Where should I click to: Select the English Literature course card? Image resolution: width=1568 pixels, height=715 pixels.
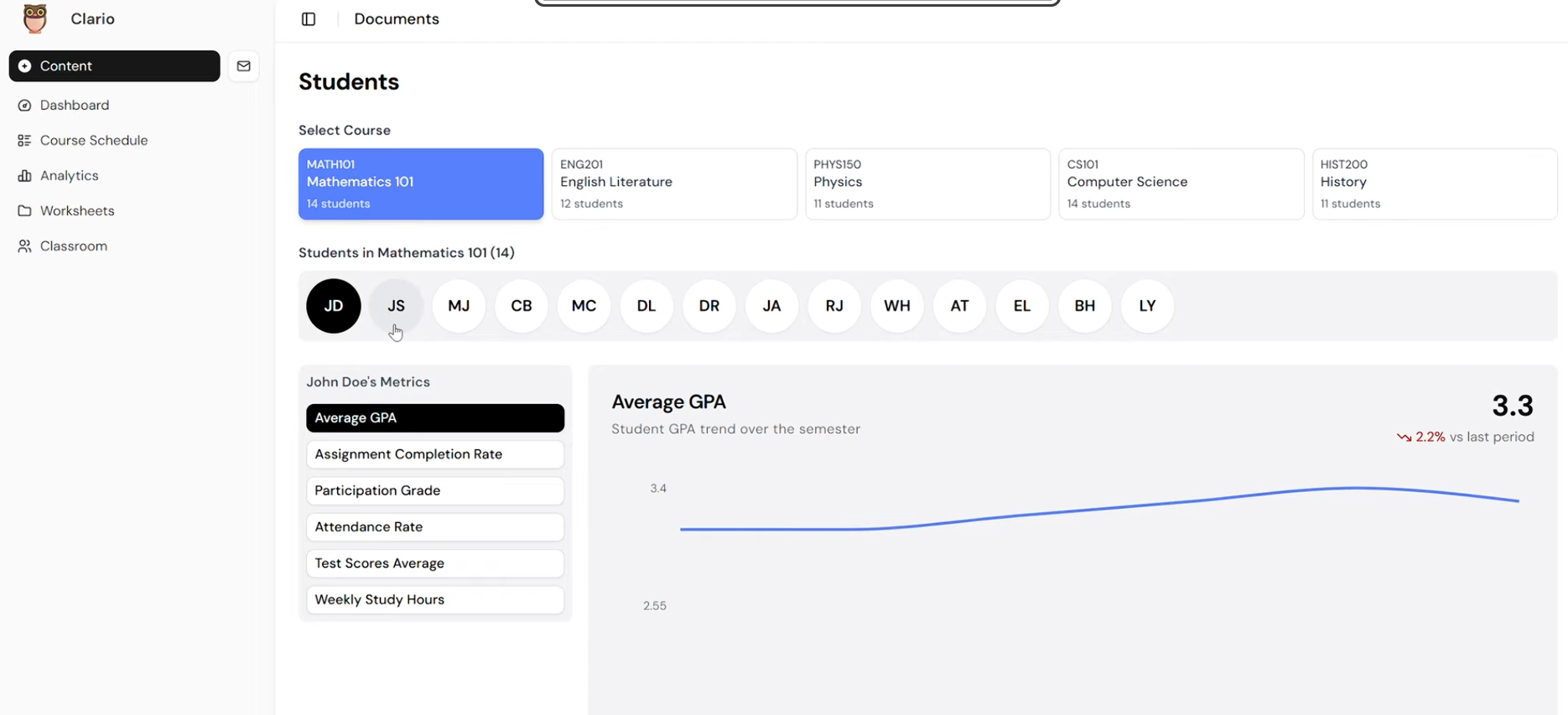tap(674, 184)
